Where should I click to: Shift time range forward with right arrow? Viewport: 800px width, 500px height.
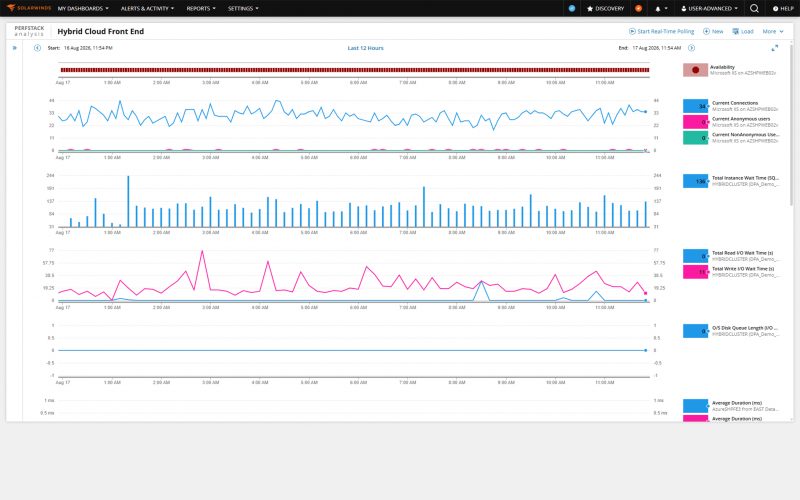click(691, 48)
